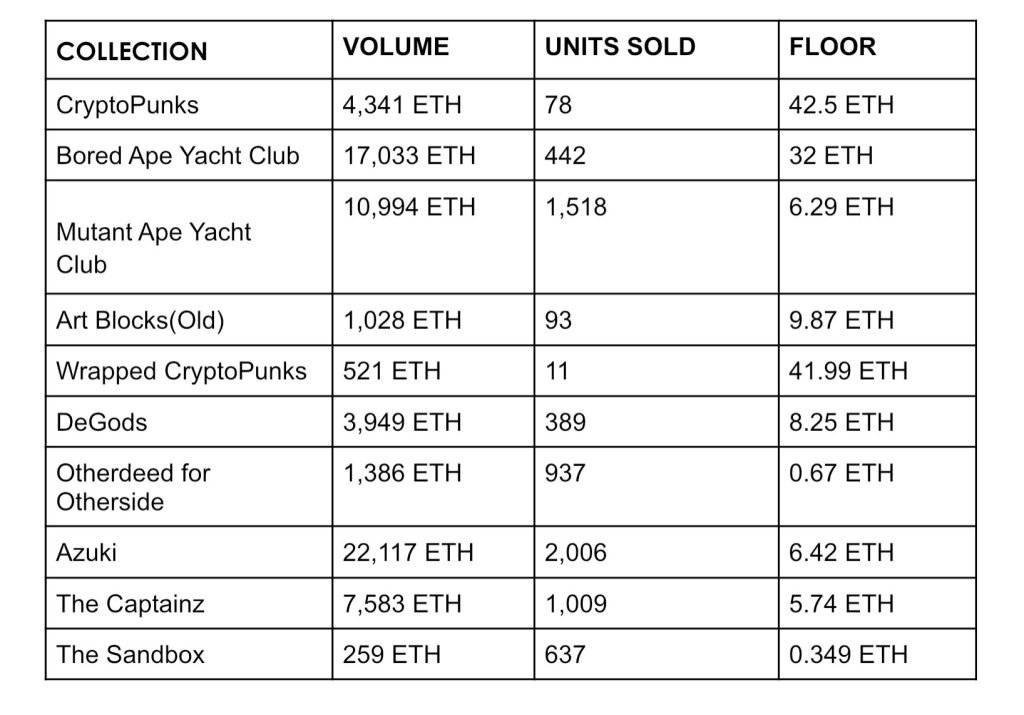Image resolution: width=1024 pixels, height=715 pixels.
Task: Select the 17,033 ETH volume cell
Action: [409, 156]
